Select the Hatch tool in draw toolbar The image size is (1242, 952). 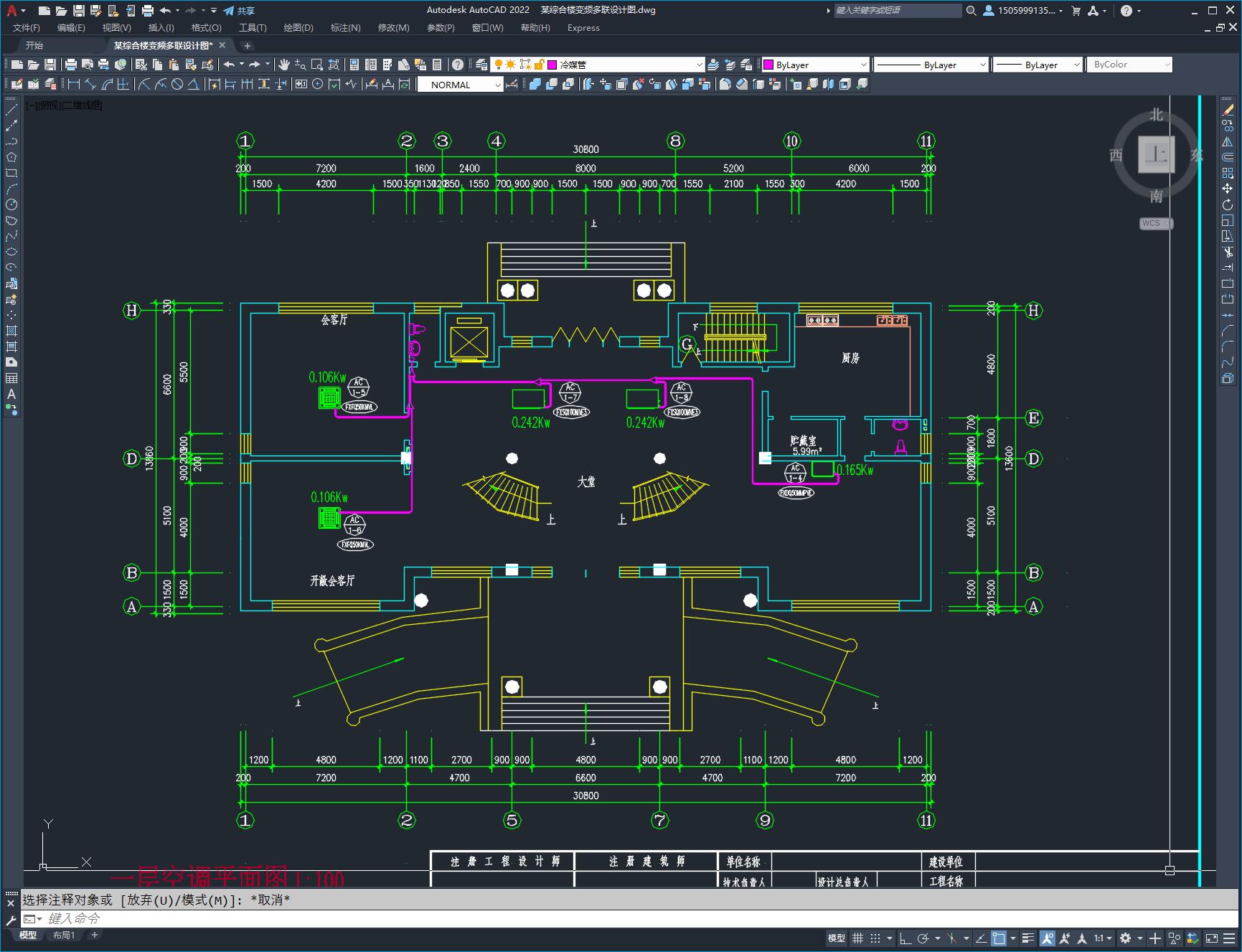tap(11, 331)
